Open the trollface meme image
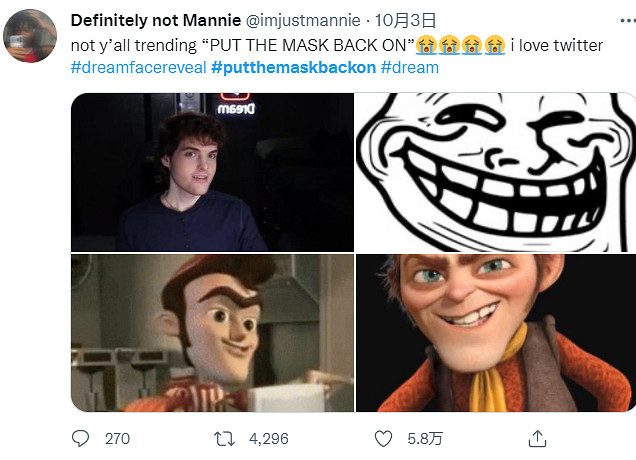Image resolution: width=636 pixels, height=460 pixels. [496, 171]
